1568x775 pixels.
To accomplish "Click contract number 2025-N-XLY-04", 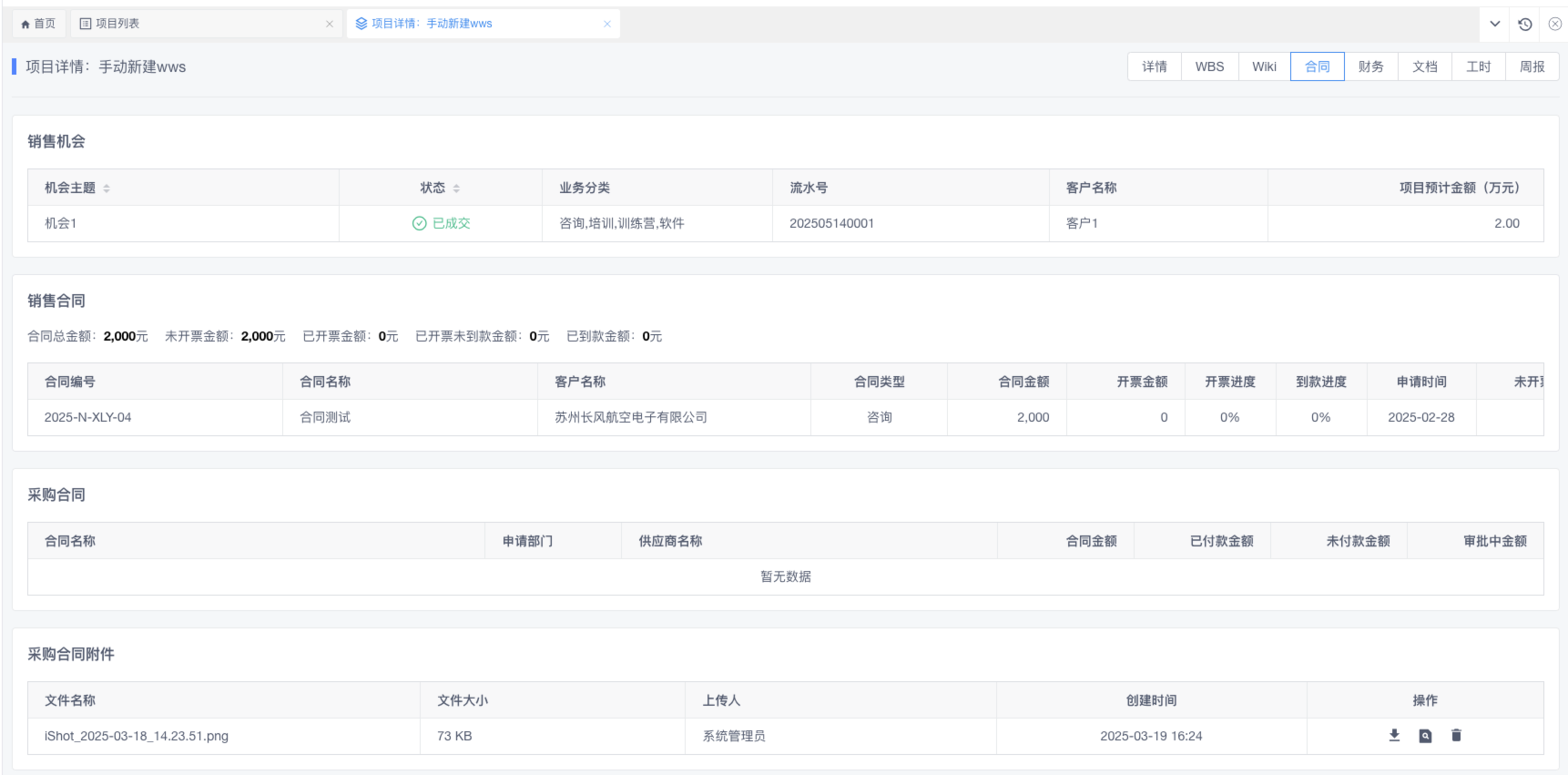I will [87, 417].
